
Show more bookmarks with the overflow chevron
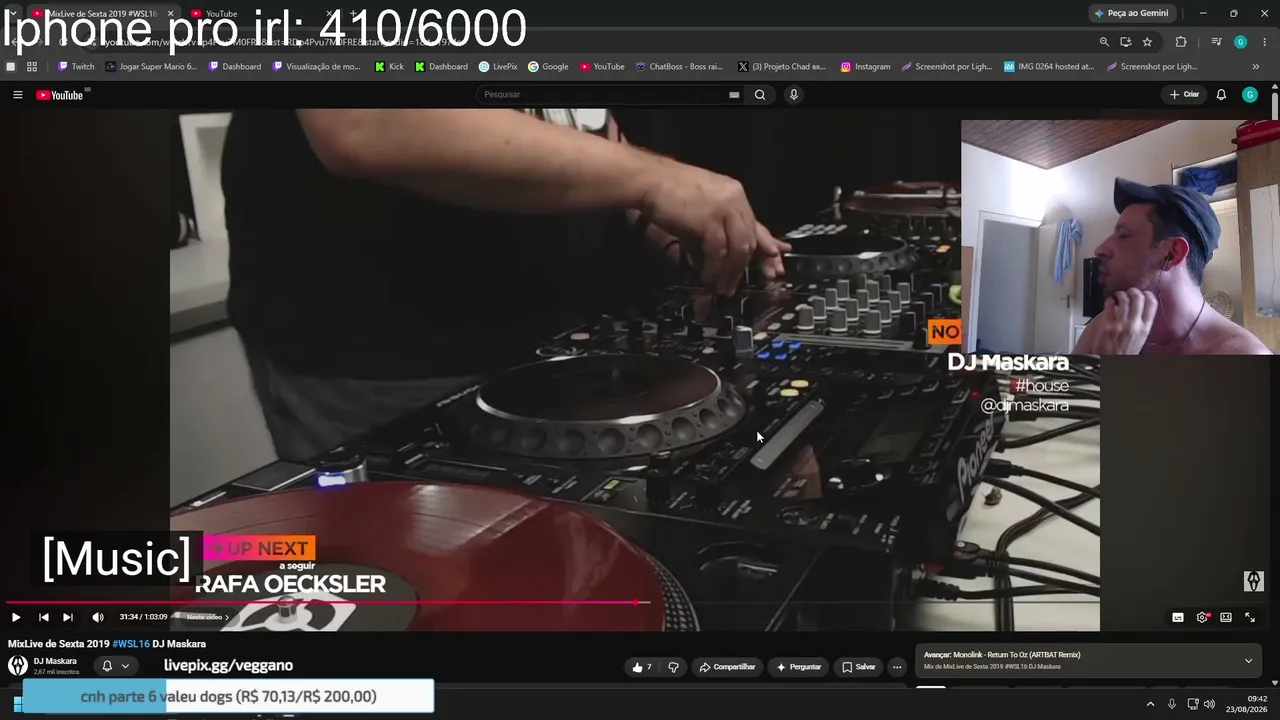[1256, 67]
